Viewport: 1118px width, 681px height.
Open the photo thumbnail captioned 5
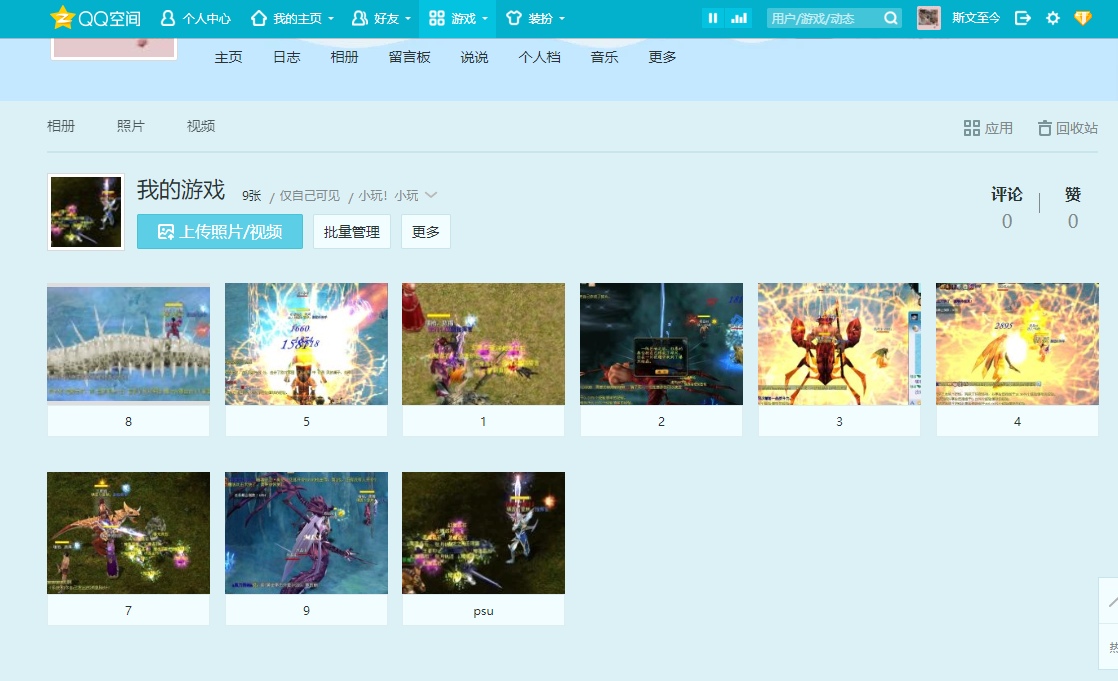pyautogui.click(x=307, y=344)
